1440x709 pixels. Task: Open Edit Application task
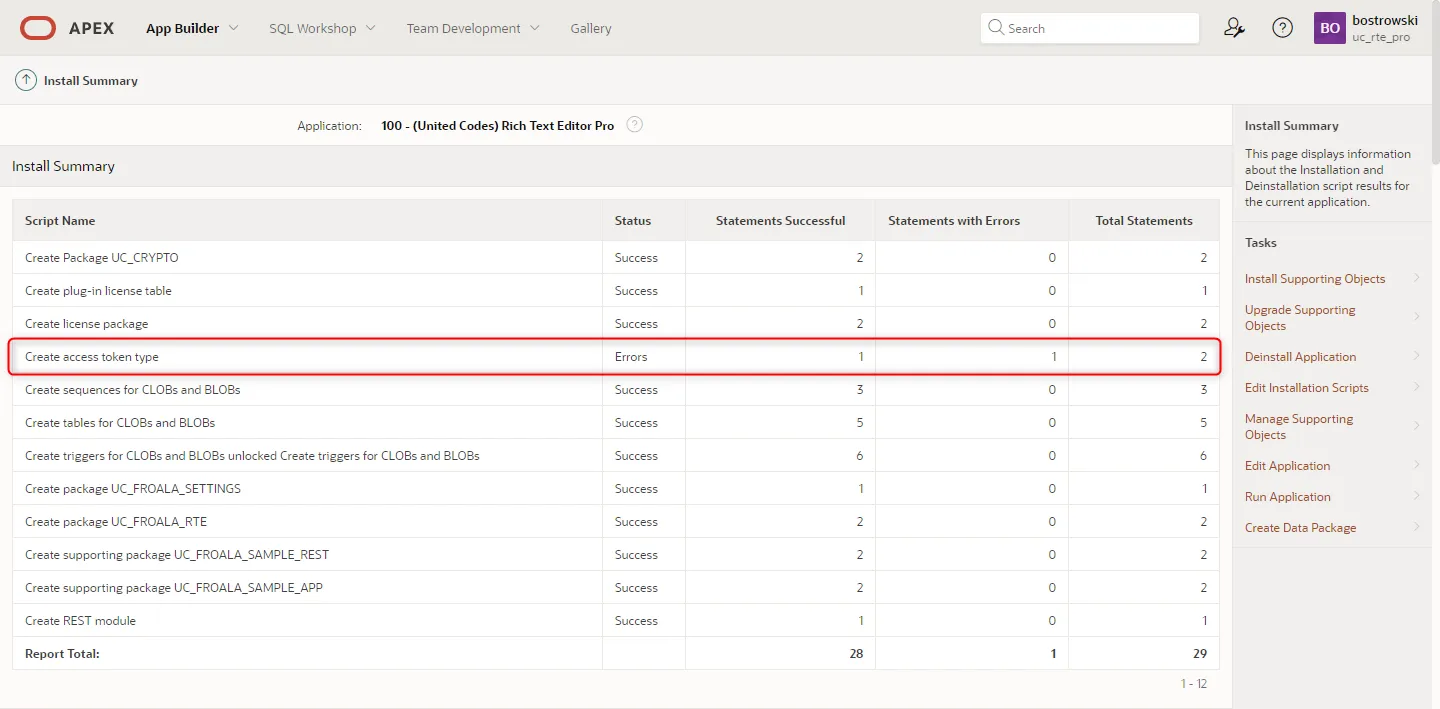1287,466
